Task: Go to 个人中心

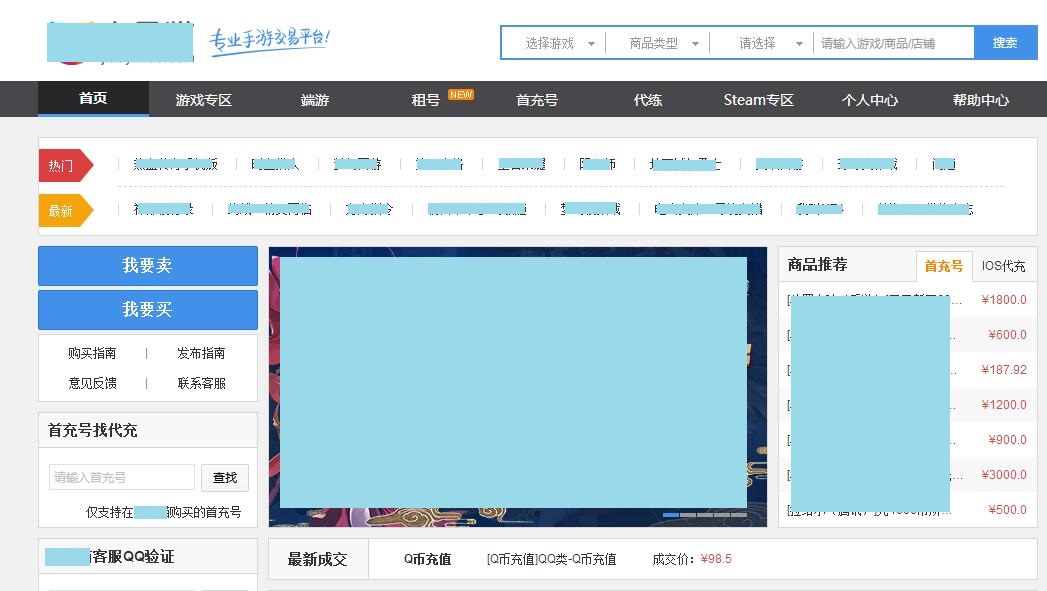Action: click(x=869, y=99)
